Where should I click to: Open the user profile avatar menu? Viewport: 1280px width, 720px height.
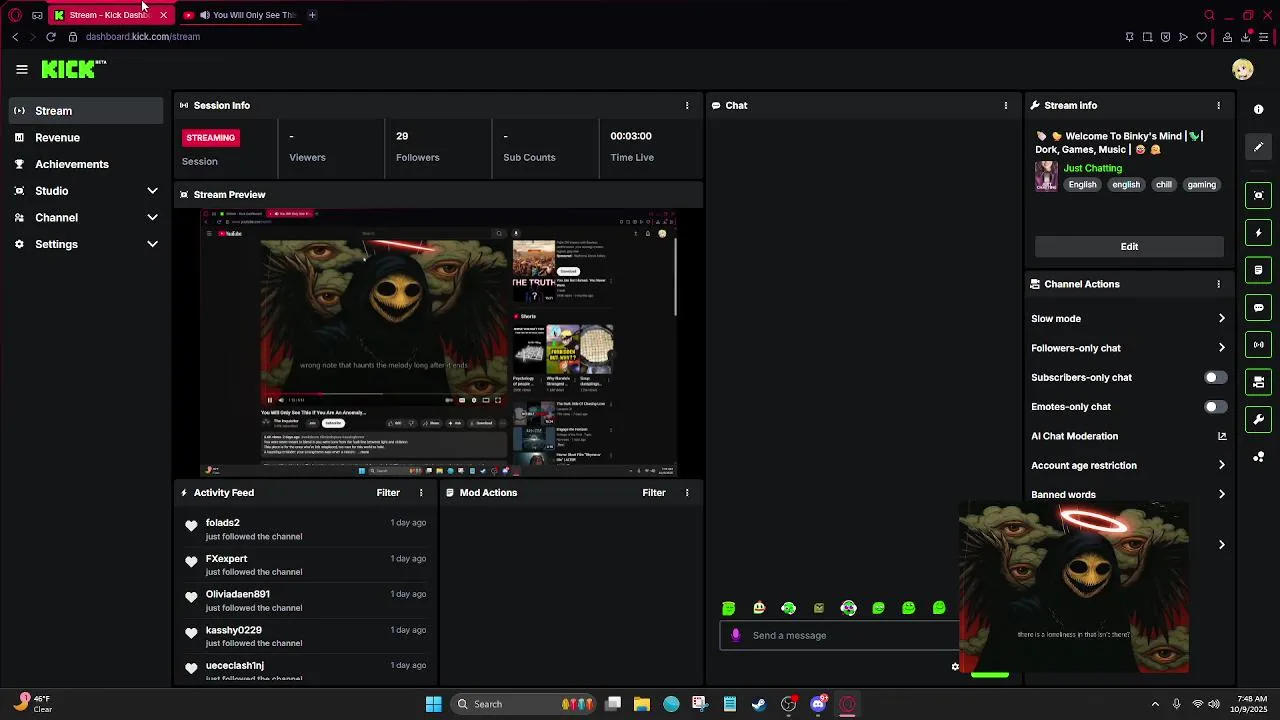coord(1243,69)
